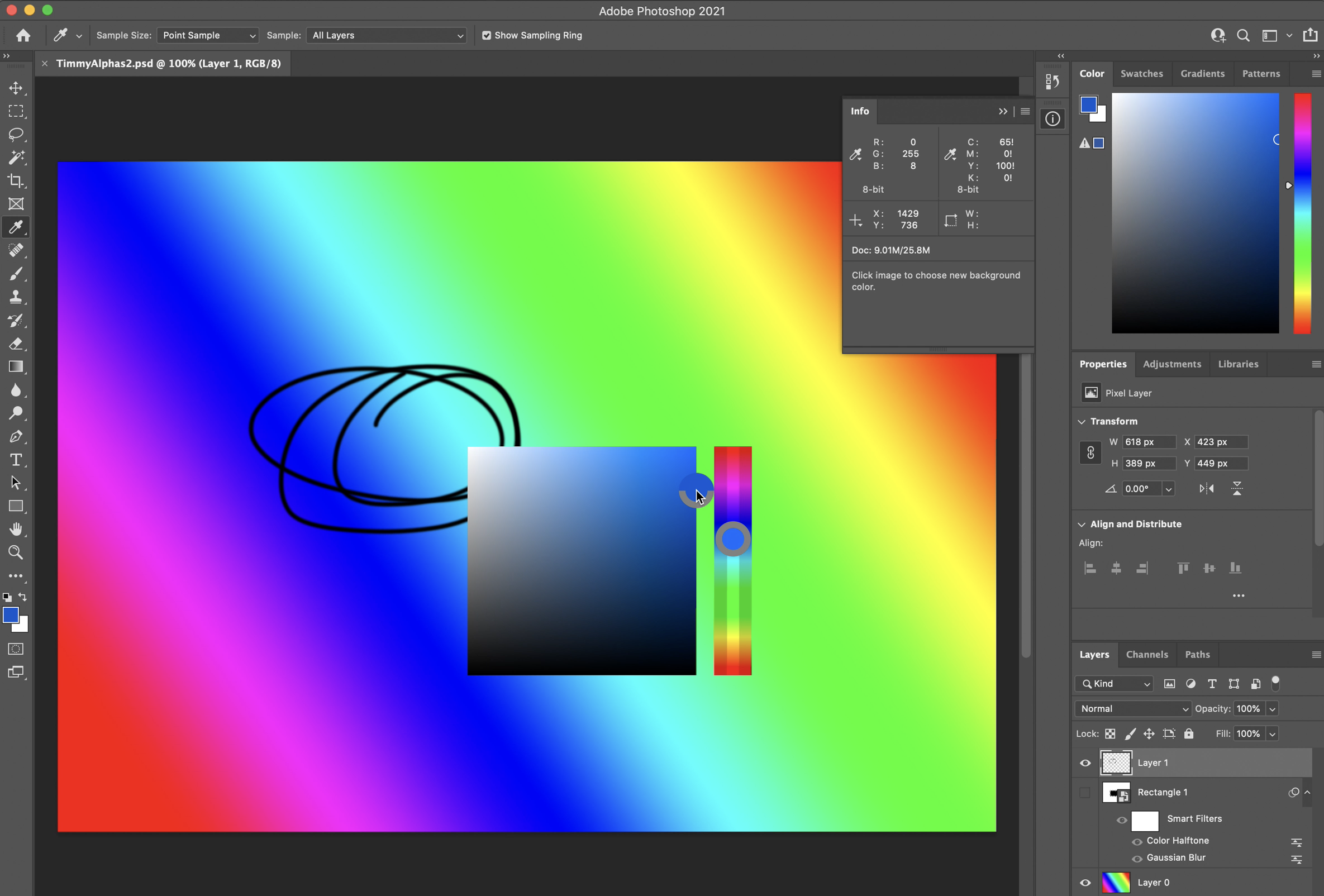This screenshot has height=896, width=1324.
Task: Toggle visibility of the Gaussian Blur smart filter
Action: click(x=1137, y=859)
